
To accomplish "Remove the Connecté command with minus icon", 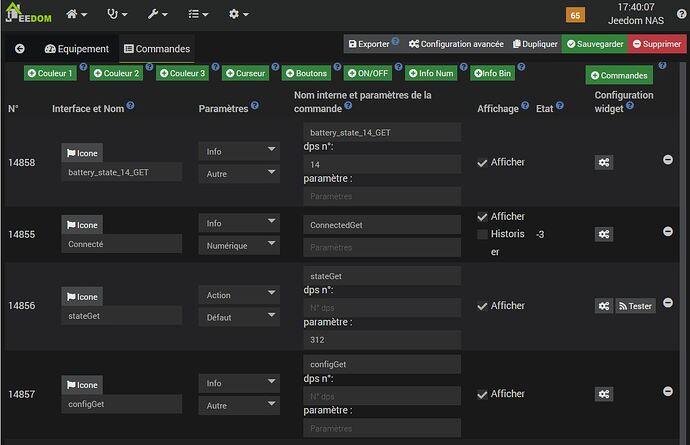I will click(x=668, y=231).
